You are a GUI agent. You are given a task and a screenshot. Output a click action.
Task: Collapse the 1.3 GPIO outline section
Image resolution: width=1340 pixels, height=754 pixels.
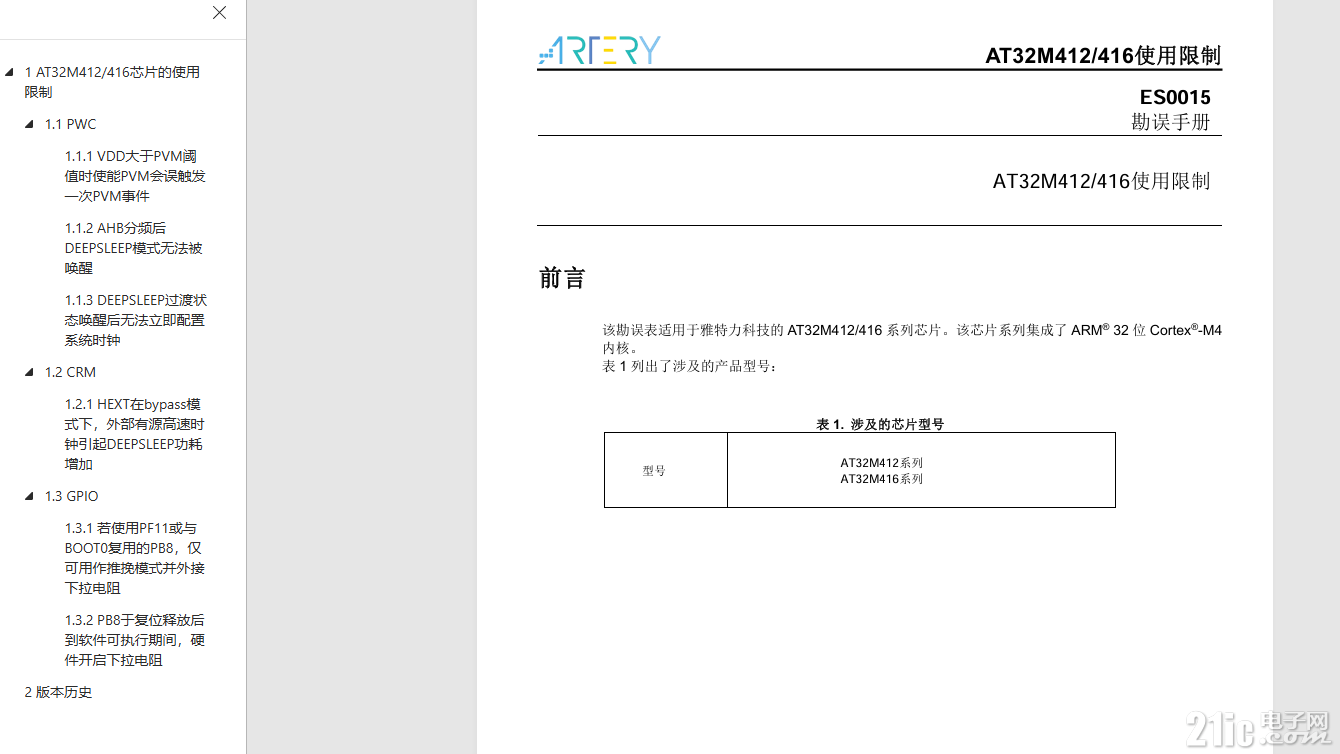(x=29, y=496)
